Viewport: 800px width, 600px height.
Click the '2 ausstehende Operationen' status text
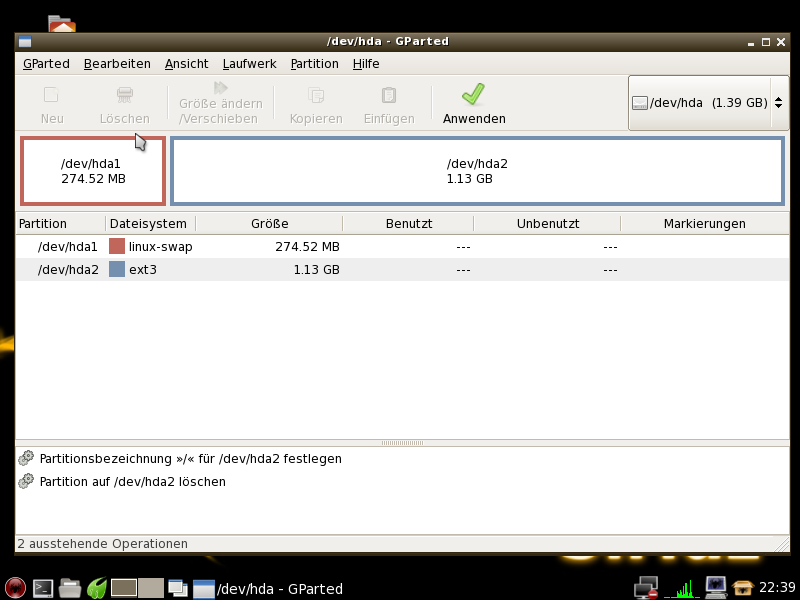click(103, 544)
